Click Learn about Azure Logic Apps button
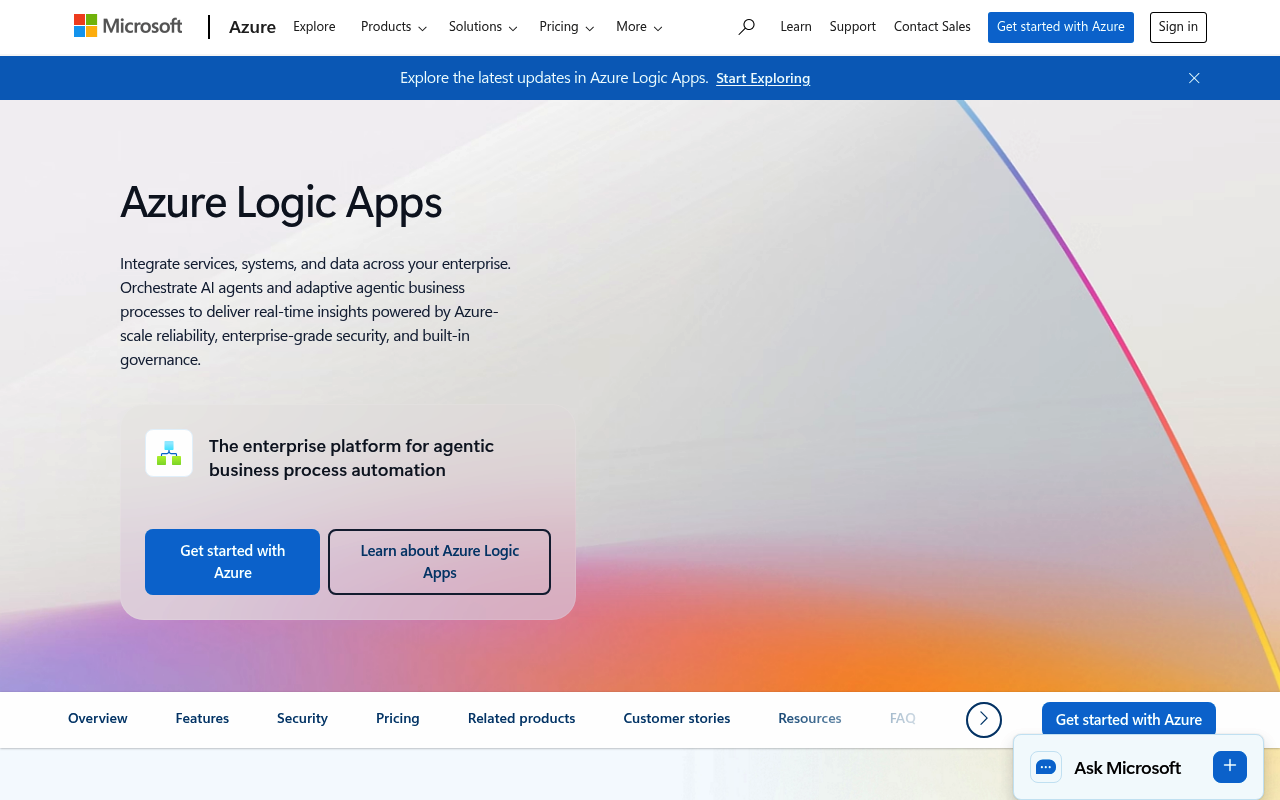The image size is (1280, 800). click(x=439, y=562)
